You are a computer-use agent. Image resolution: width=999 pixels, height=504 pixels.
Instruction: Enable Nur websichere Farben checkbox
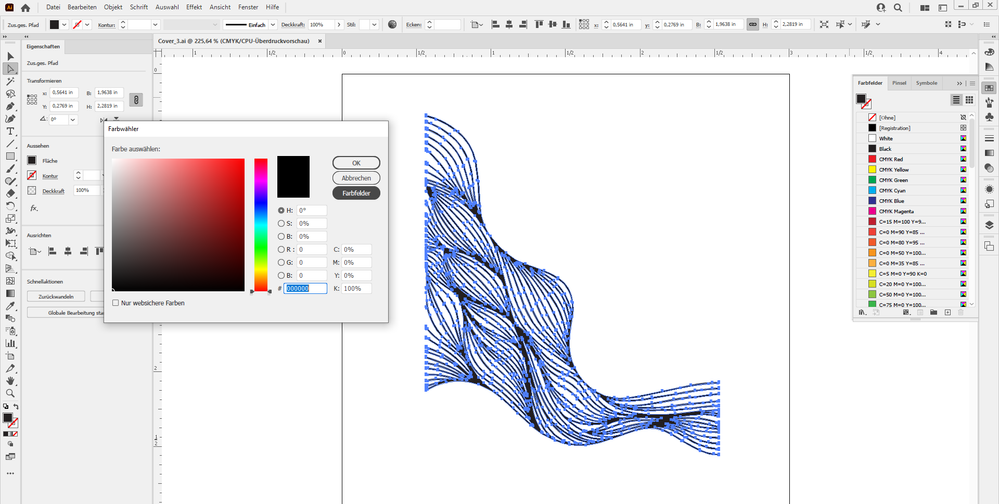point(115,303)
